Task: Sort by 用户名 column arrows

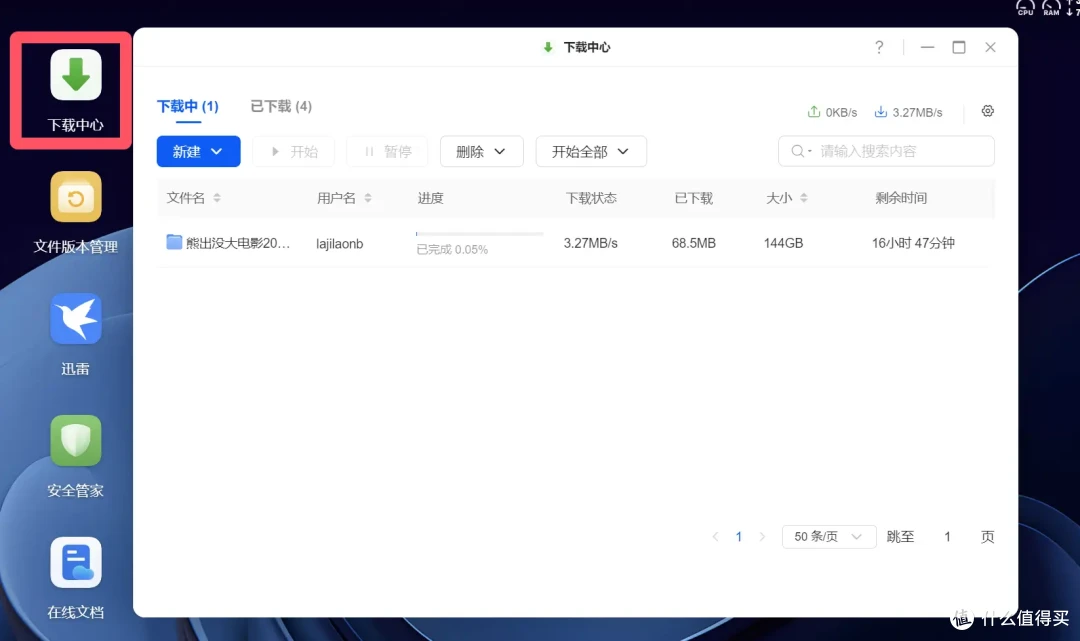Action: 368,198
